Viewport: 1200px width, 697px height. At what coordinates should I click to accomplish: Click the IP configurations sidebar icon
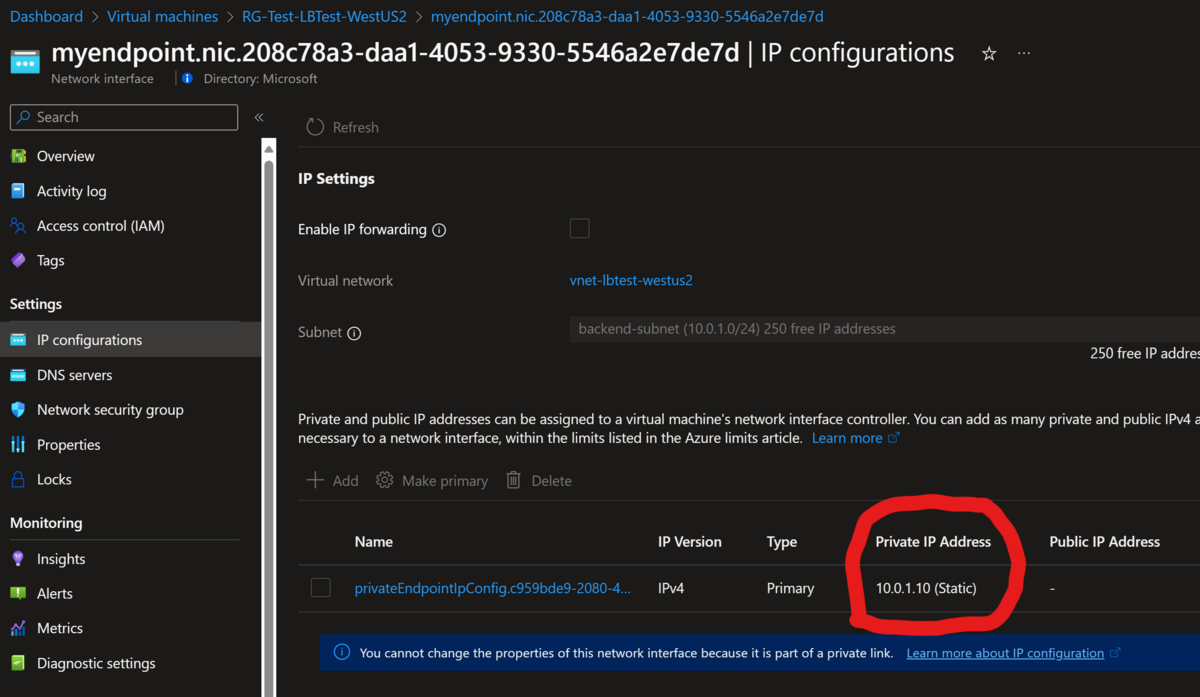pos(18,340)
